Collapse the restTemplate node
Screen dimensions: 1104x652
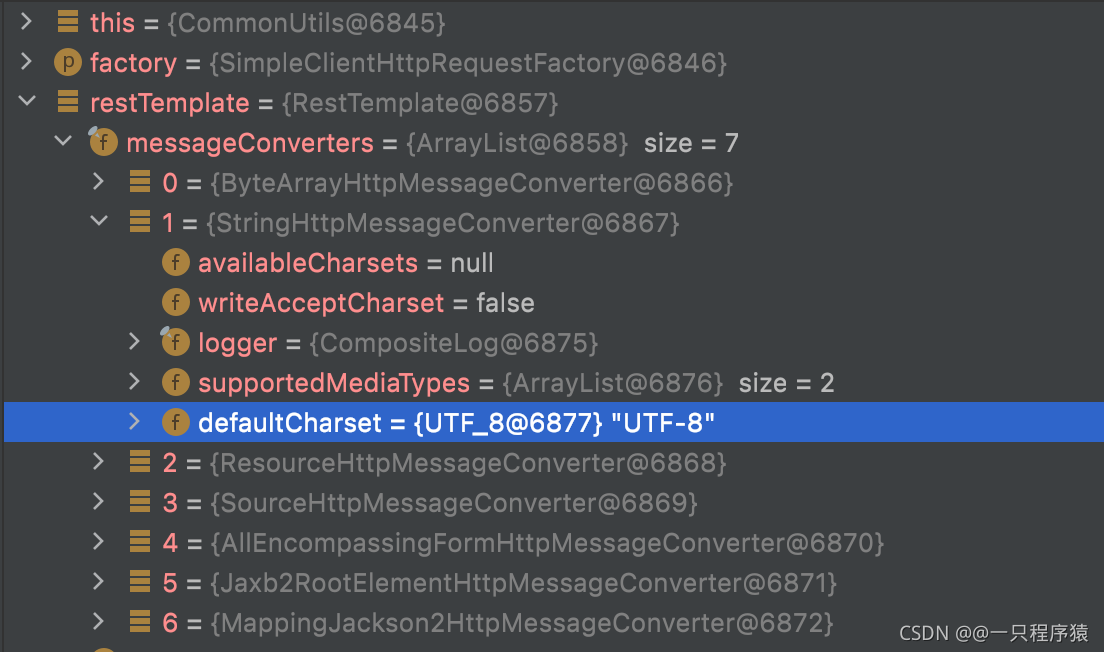coord(27,102)
